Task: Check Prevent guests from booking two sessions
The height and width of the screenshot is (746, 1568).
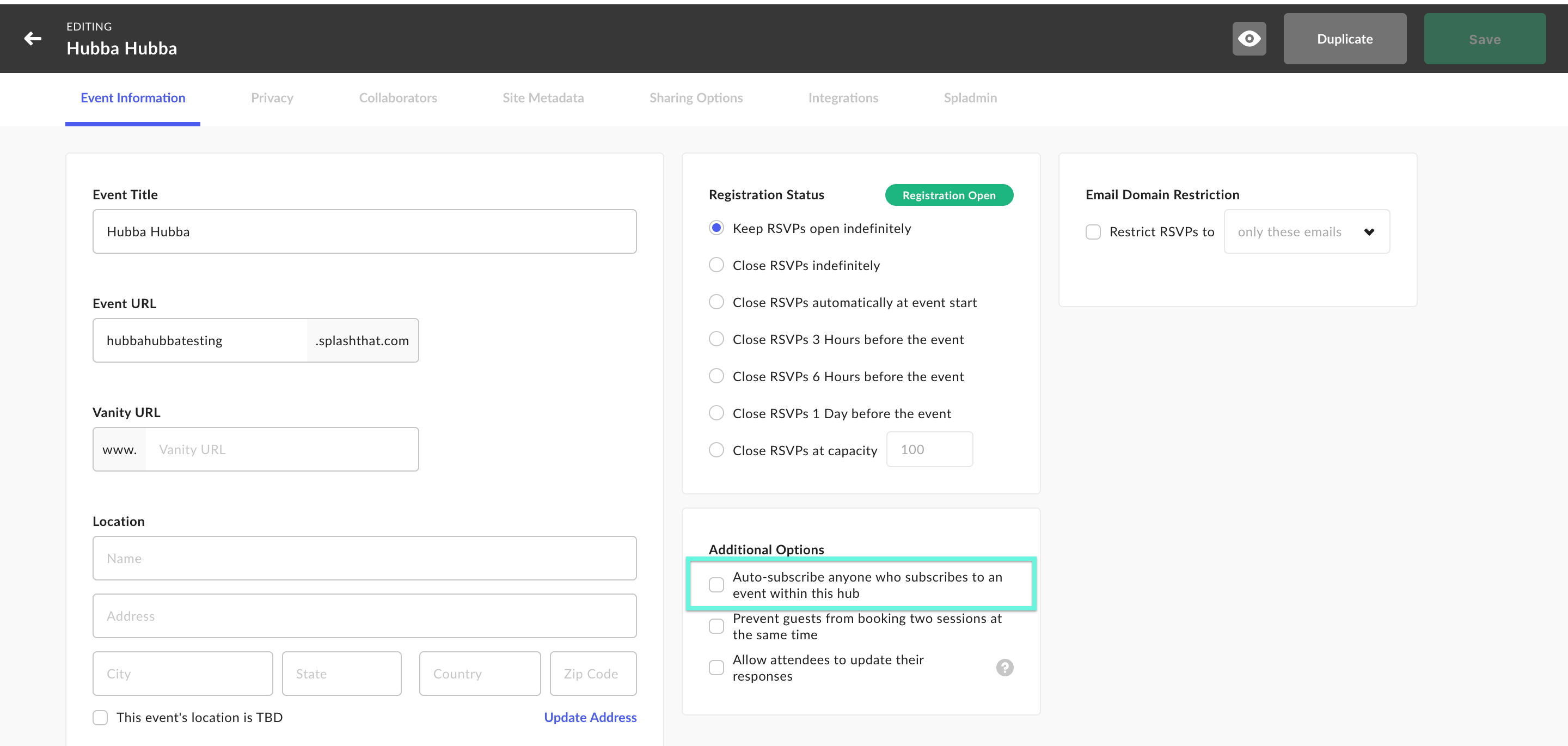Action: coord(716,626)
